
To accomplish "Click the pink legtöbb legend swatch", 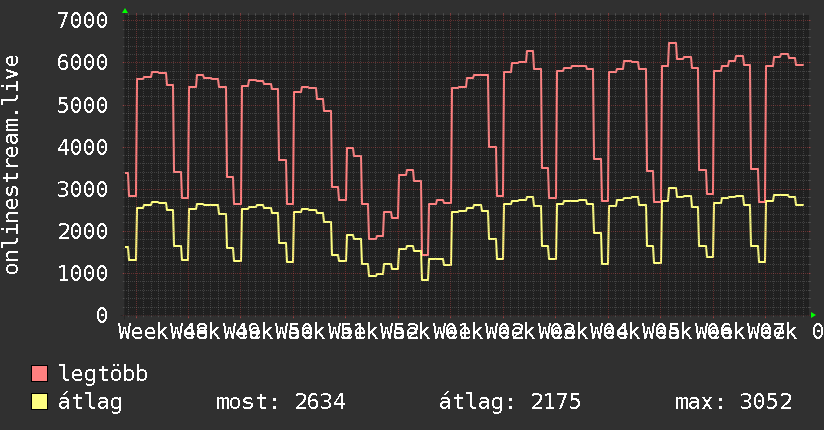I will (39, 374).
